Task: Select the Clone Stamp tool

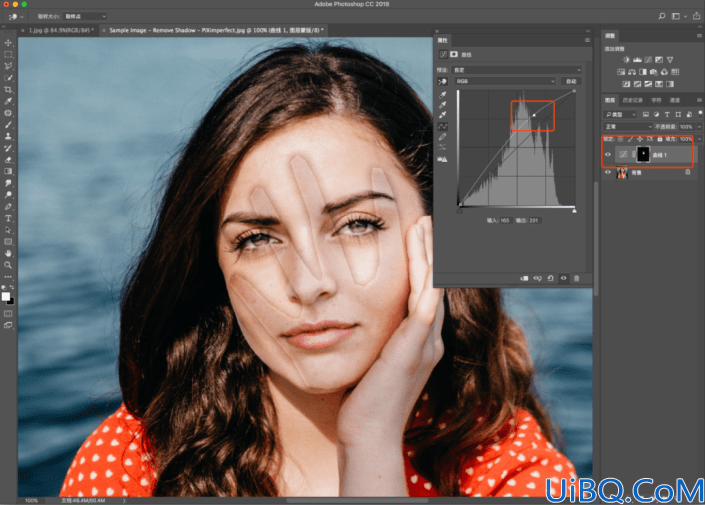Action: [8, 136]
